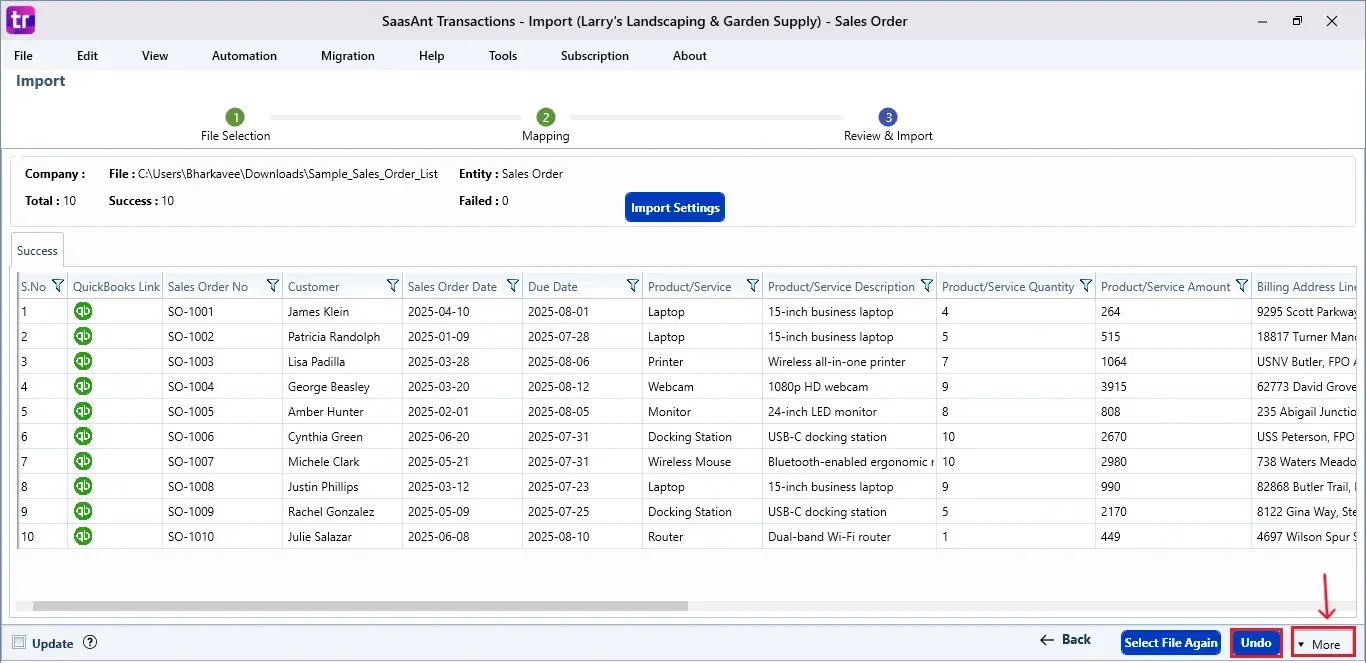
Task: Click the Router product cell
Action: pyautogui.click(x=702, y=537)
